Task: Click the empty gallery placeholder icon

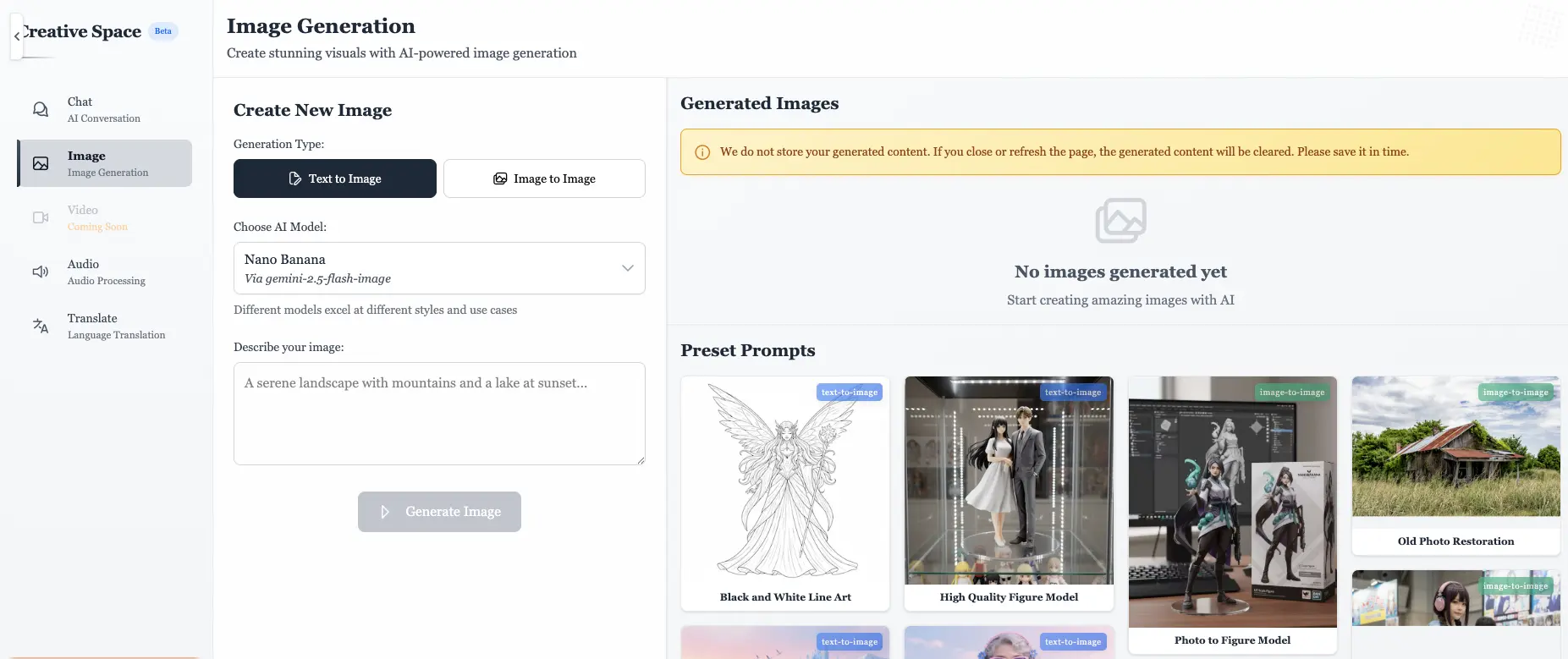Action: coord(1120,221)
